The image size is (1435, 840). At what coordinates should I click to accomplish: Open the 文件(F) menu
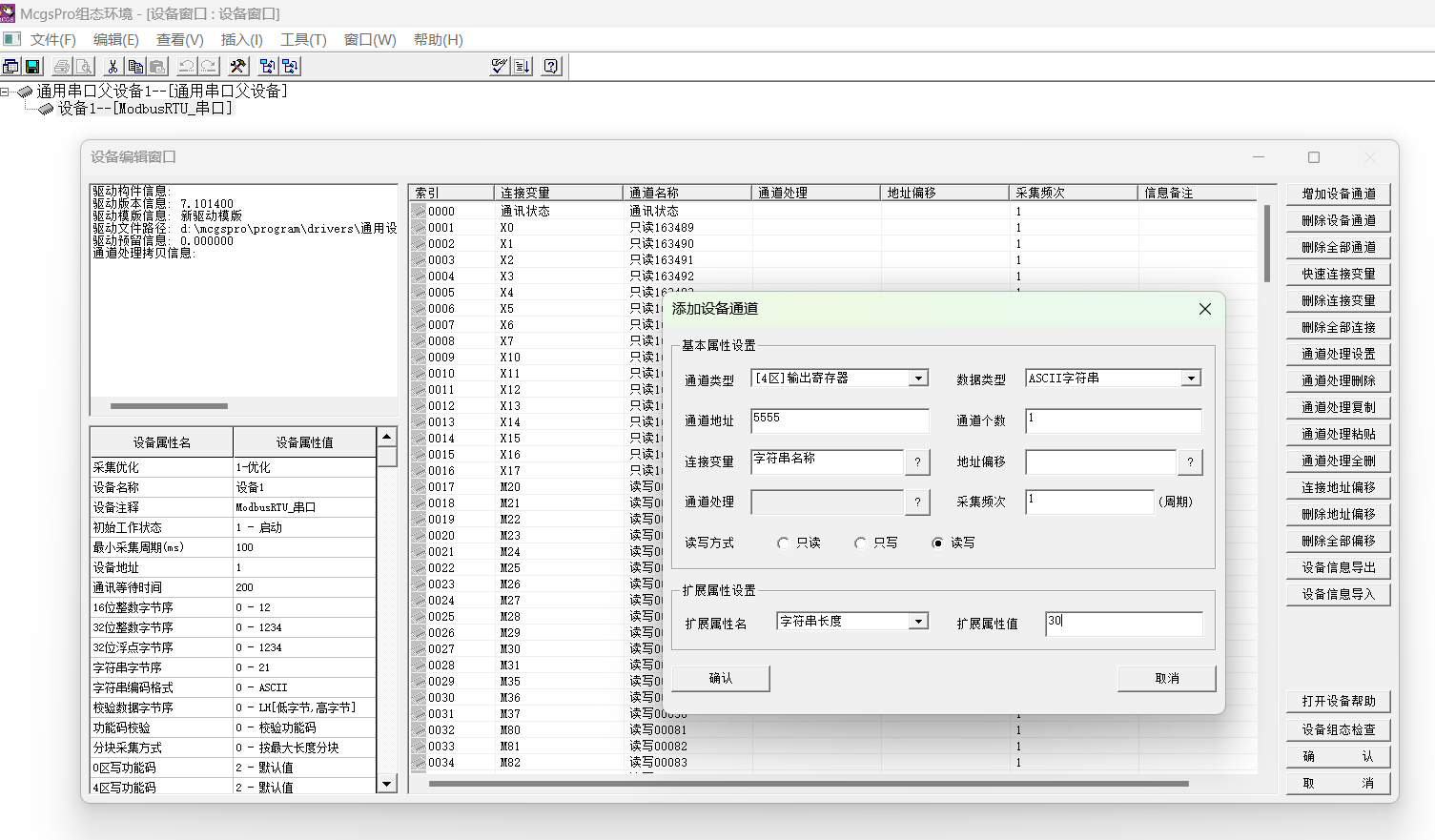[x=52, y=39]
